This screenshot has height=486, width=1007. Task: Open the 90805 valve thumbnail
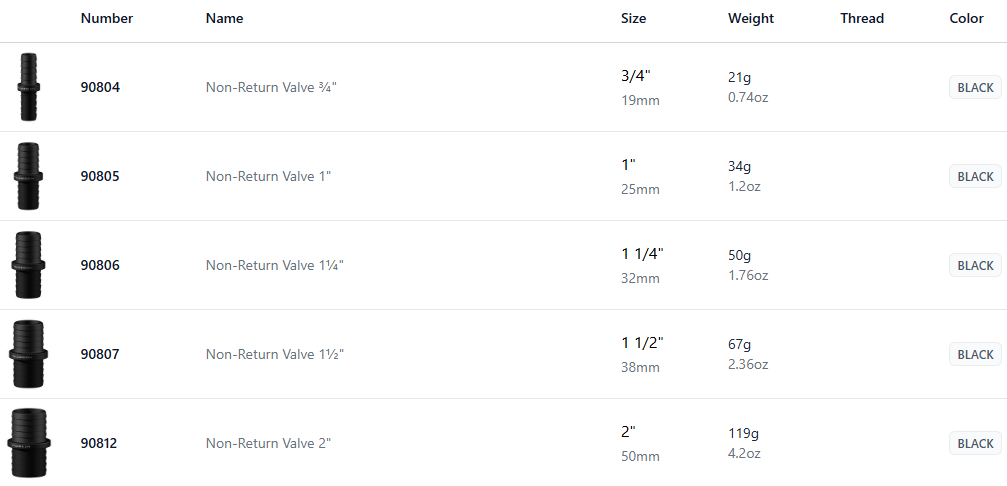tap(28, 176)
